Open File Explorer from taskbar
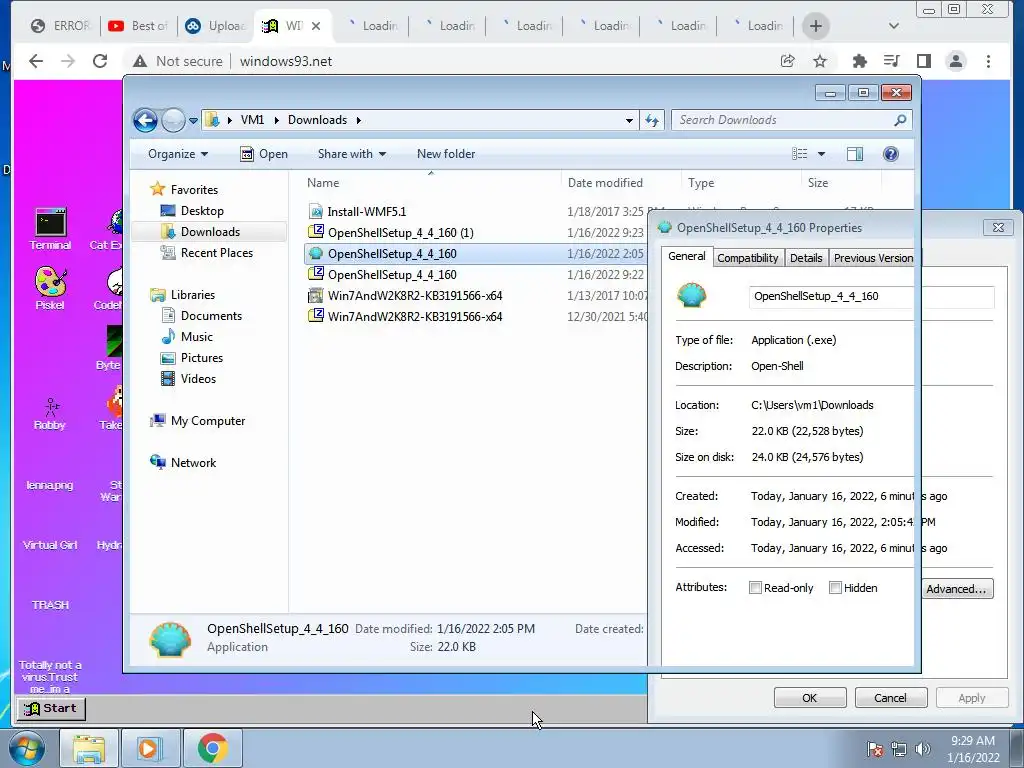This screenshot has height=768, width=1024. coord(89,748)
